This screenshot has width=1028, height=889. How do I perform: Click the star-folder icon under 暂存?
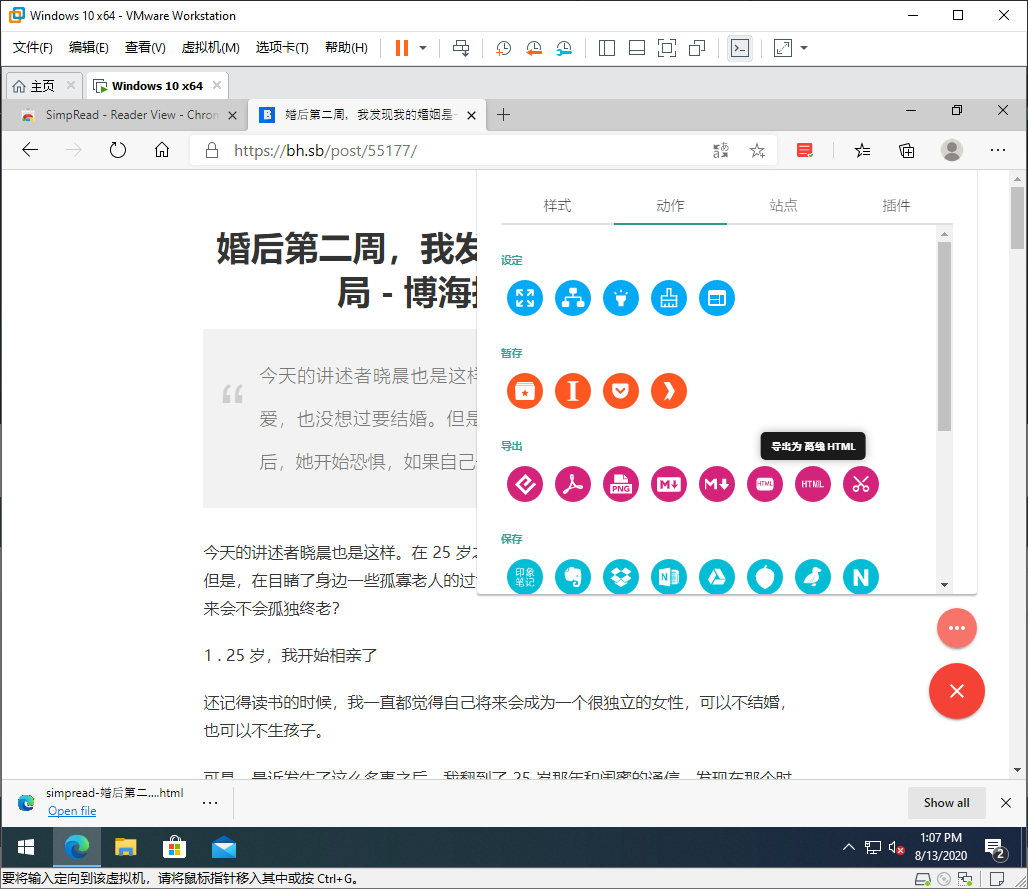click(x=524, y=391)
